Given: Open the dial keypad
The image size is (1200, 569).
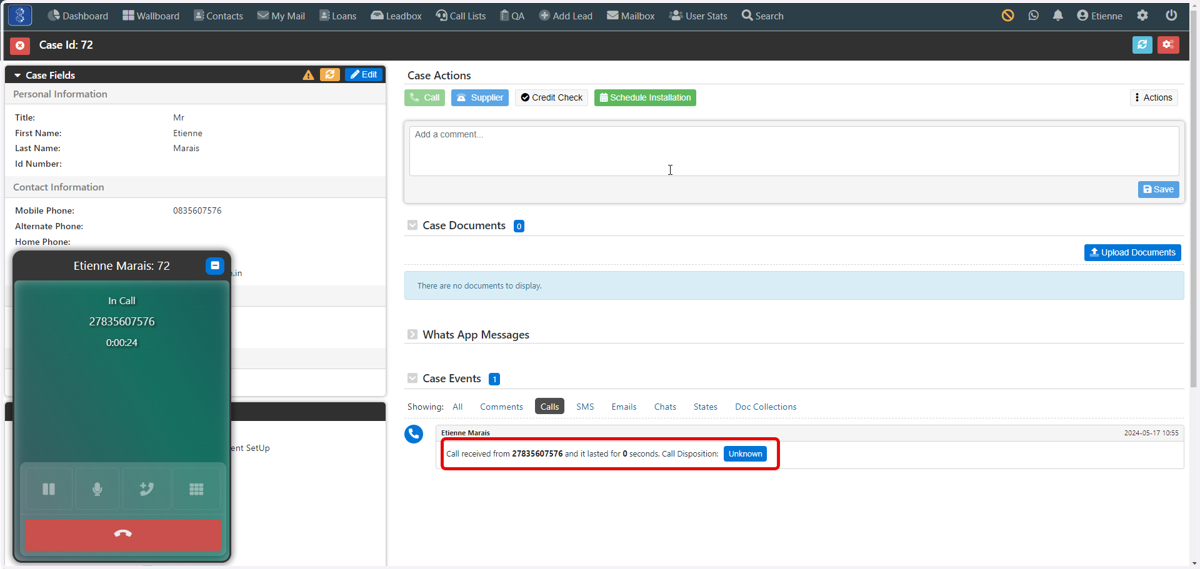Looking at the screenshot, I should 196,489.
